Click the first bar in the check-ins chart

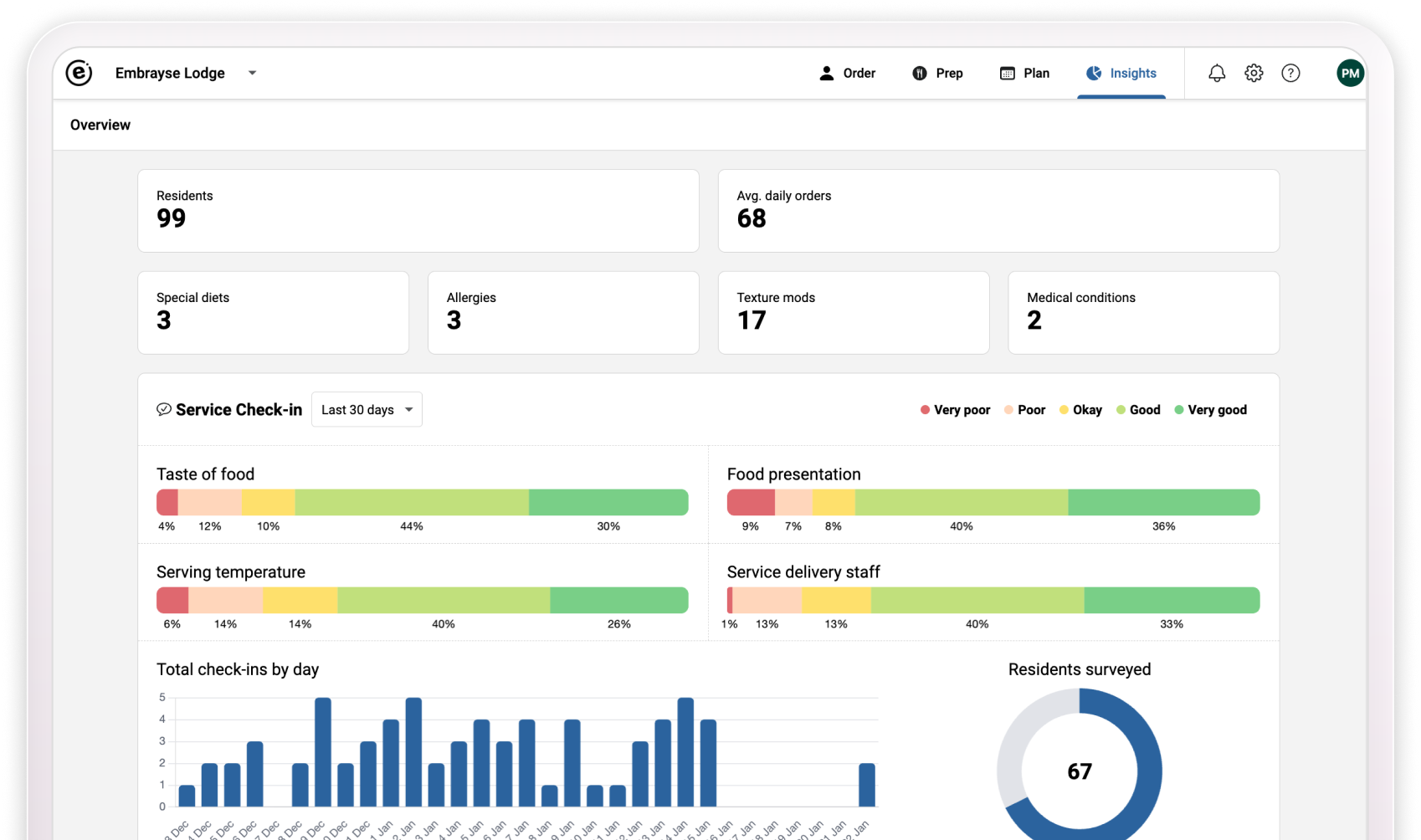click(187, 796)
